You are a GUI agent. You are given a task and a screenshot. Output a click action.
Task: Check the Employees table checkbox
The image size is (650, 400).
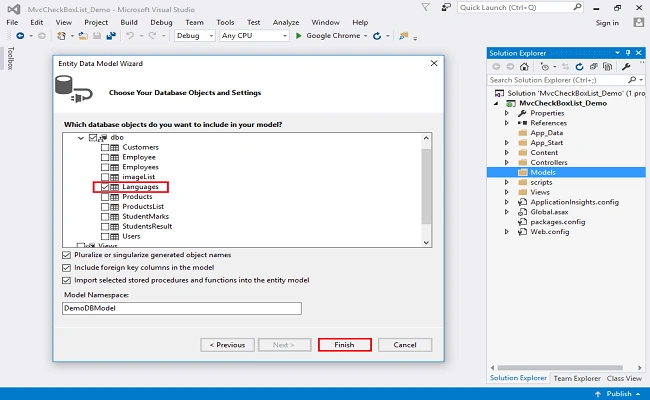point(105,167)
